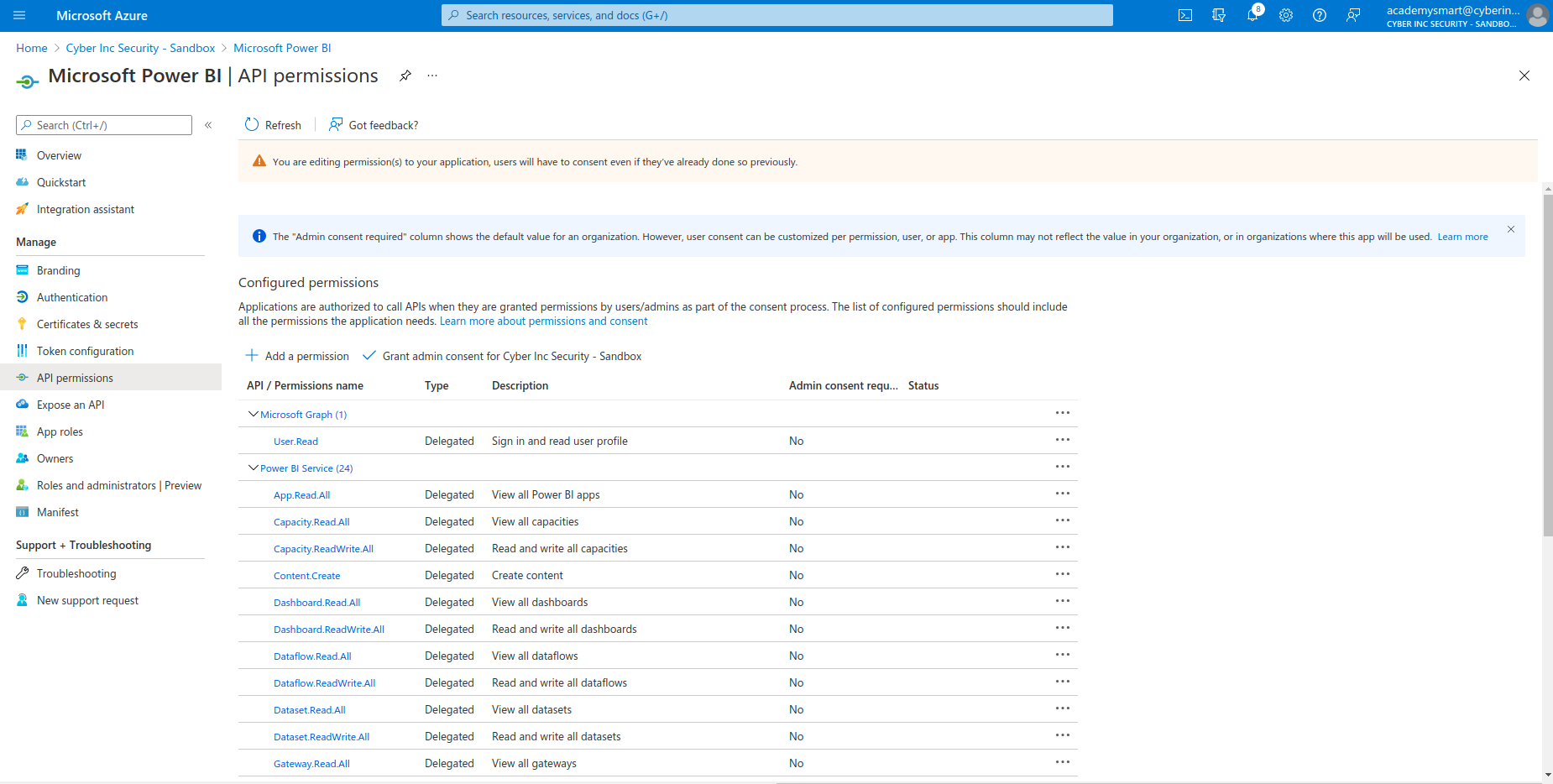The width and height of the screenshot is (1553, 784).
Task: Click Got feedback? in the toolbar
Action: coord(374,125)
